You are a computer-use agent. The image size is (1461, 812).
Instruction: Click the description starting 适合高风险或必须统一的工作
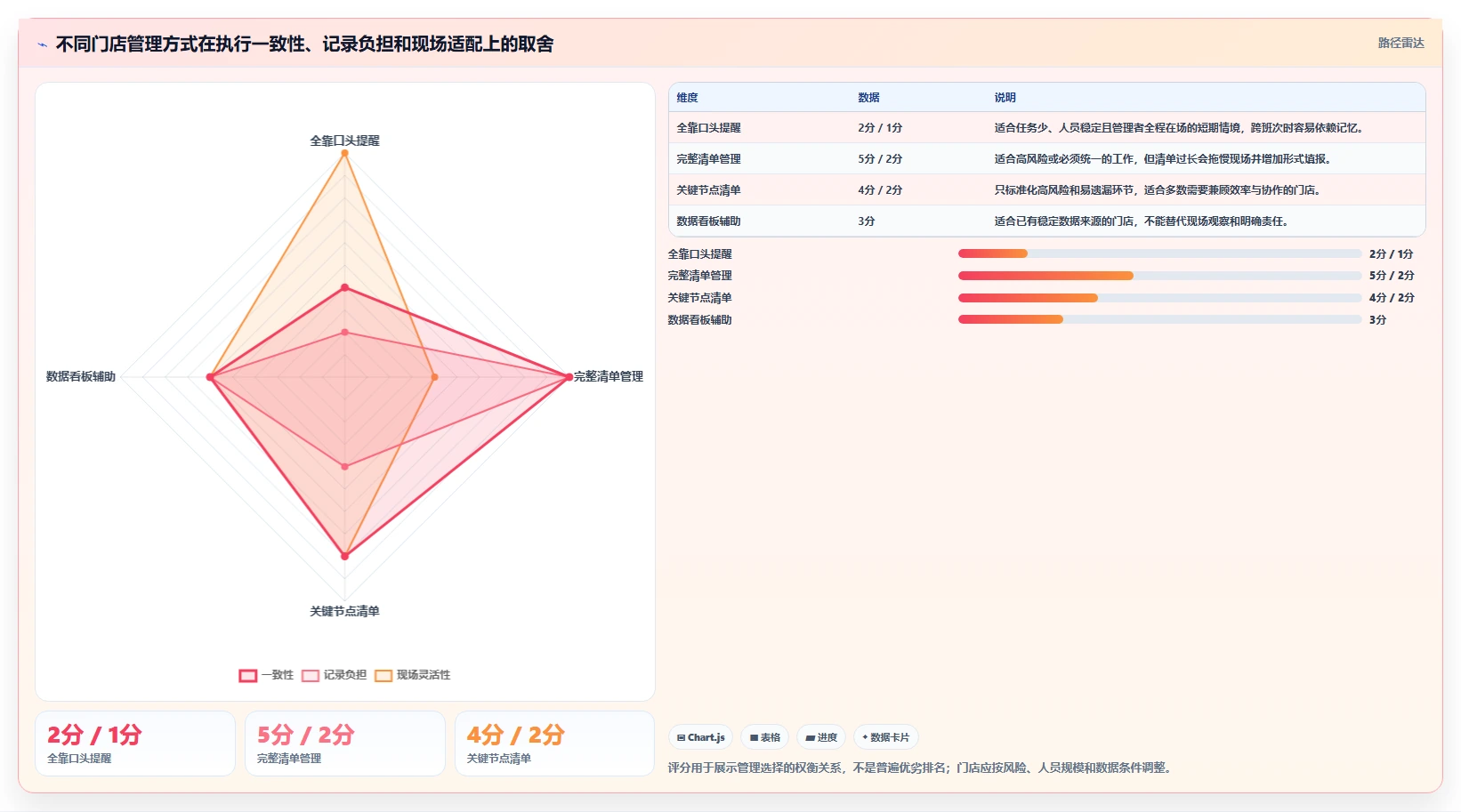1163,159
